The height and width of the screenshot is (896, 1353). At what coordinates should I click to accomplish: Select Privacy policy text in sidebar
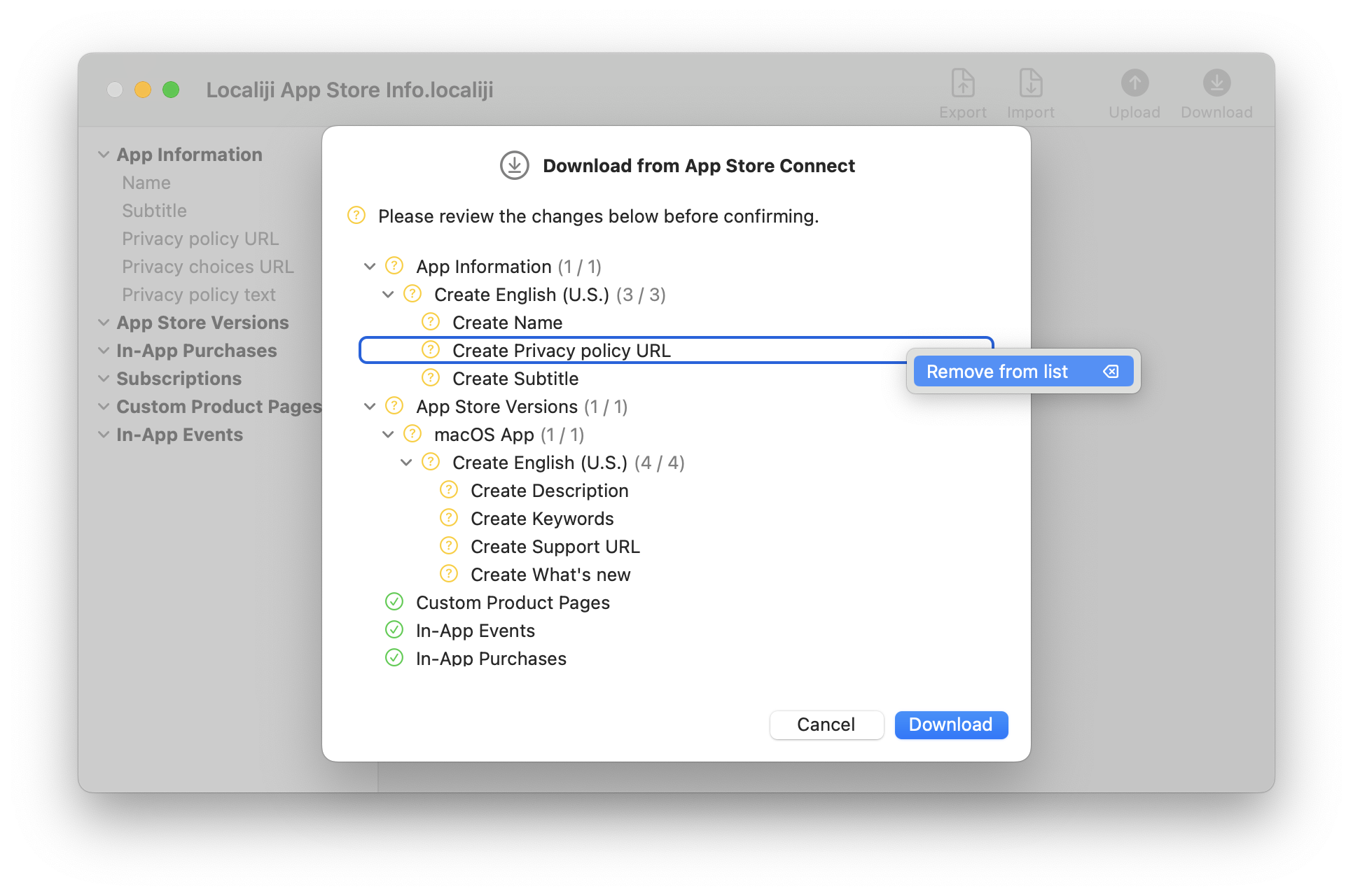click(199, 295)
